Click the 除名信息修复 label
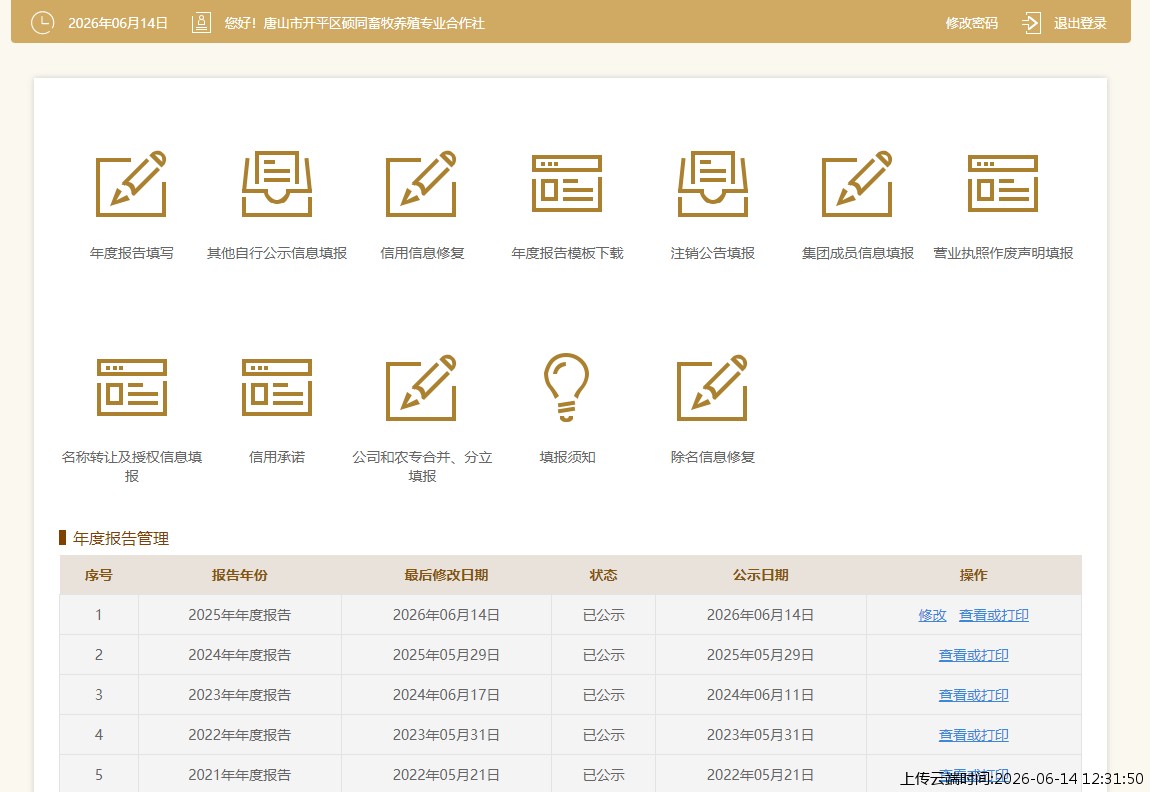 click(712, 457)
